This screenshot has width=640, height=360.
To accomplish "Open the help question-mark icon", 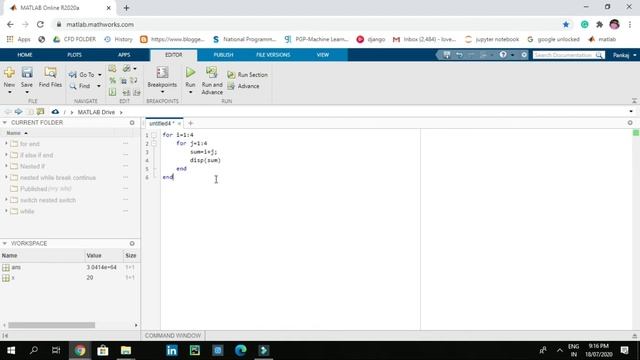I will point(503,55).
